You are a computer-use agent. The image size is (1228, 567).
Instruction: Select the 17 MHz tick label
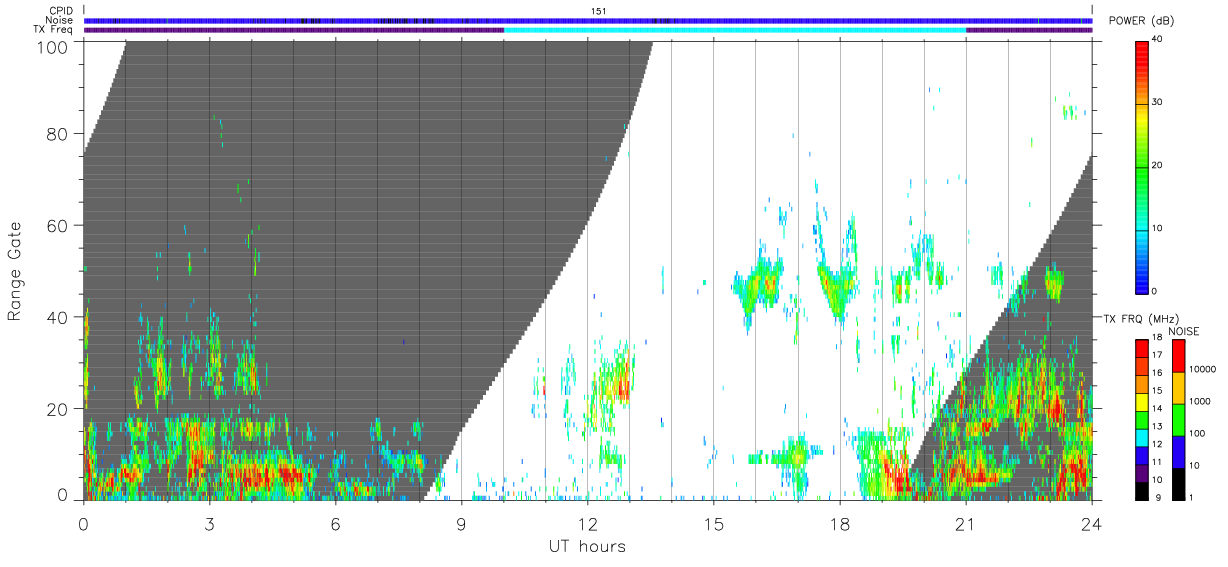1157,357
